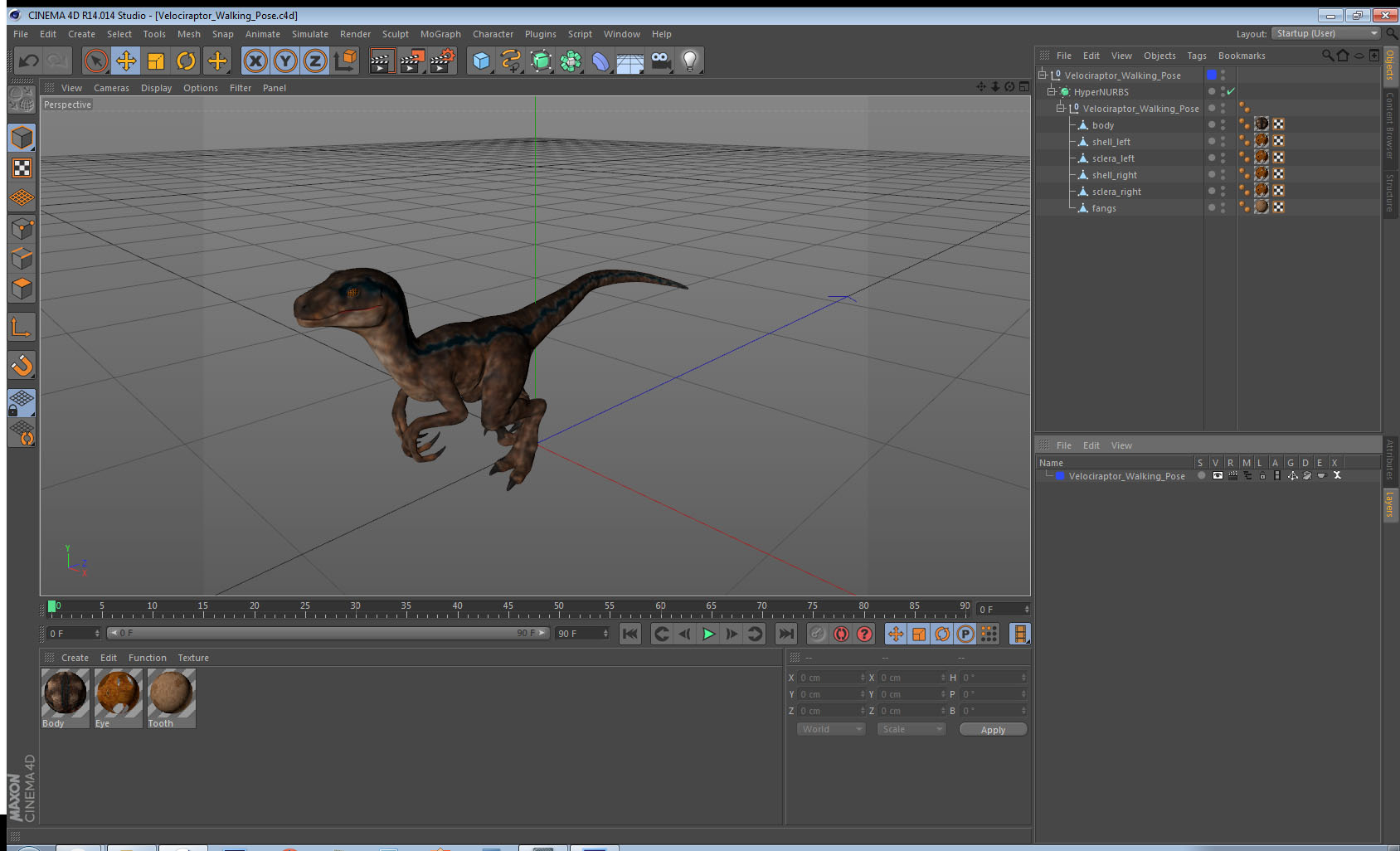Click the blue layer color swatch
Viewport: 1400px width, 851px height.
[1060, 476]
